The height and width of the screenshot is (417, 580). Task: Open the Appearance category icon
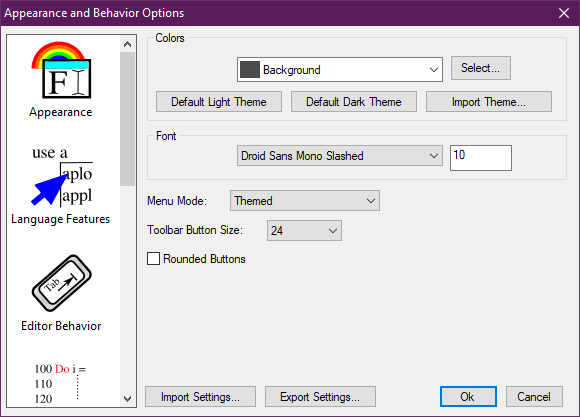click(x=61, y=70)
